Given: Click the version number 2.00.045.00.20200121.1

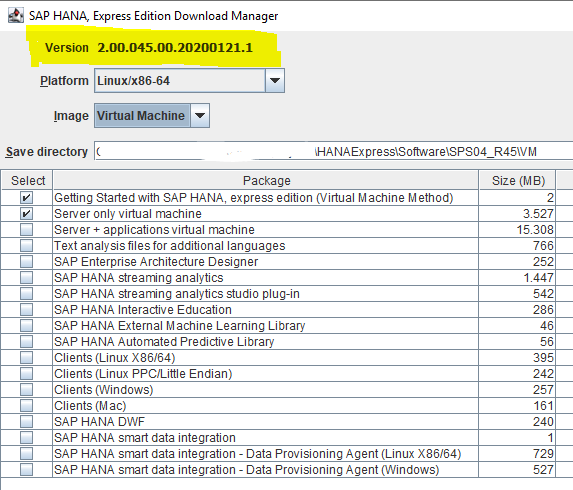Looking at the screenshot, I should (175, 48).
